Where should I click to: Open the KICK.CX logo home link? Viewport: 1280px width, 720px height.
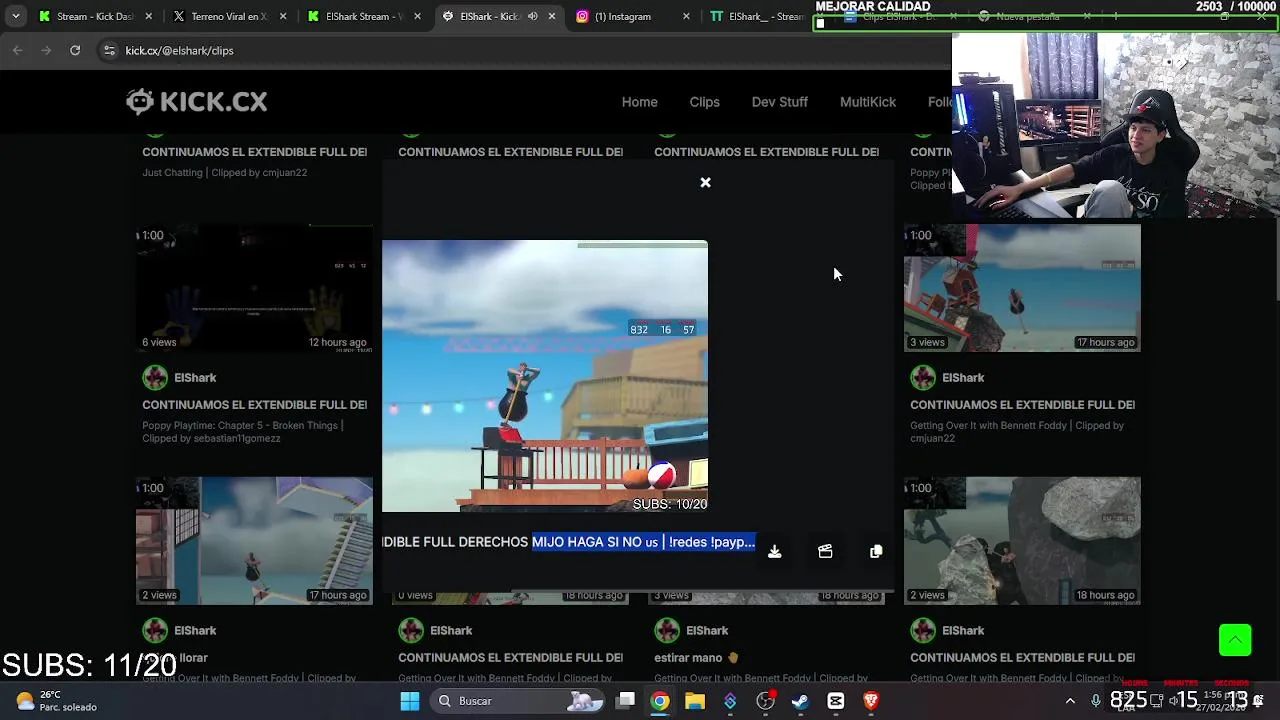point(197,101)
